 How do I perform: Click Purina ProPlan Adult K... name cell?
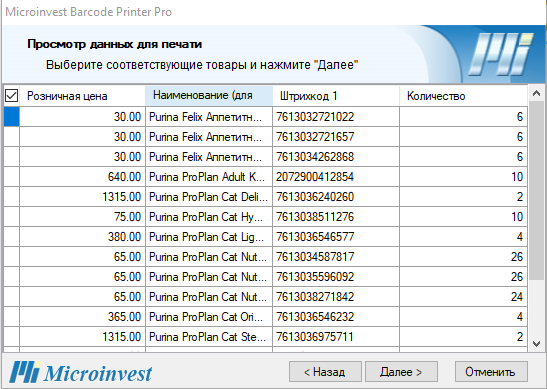coord(209,177)
